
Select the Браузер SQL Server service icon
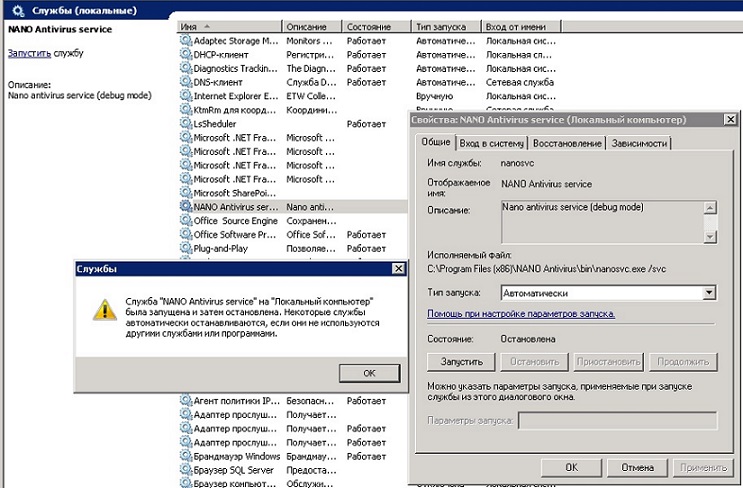pyautogui.click(x=186, y=470)
